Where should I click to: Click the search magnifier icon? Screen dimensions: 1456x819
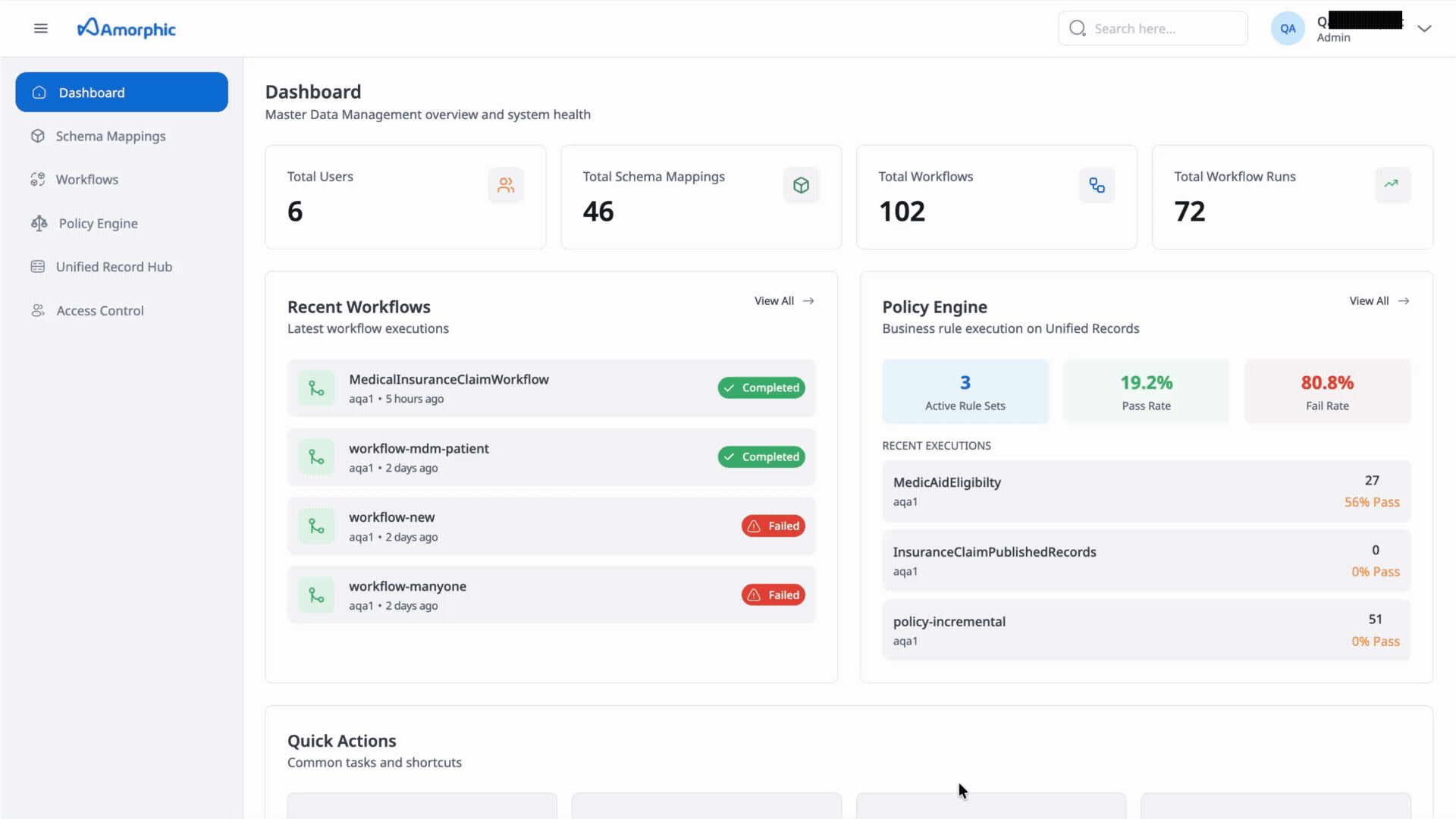(1077, 29)
